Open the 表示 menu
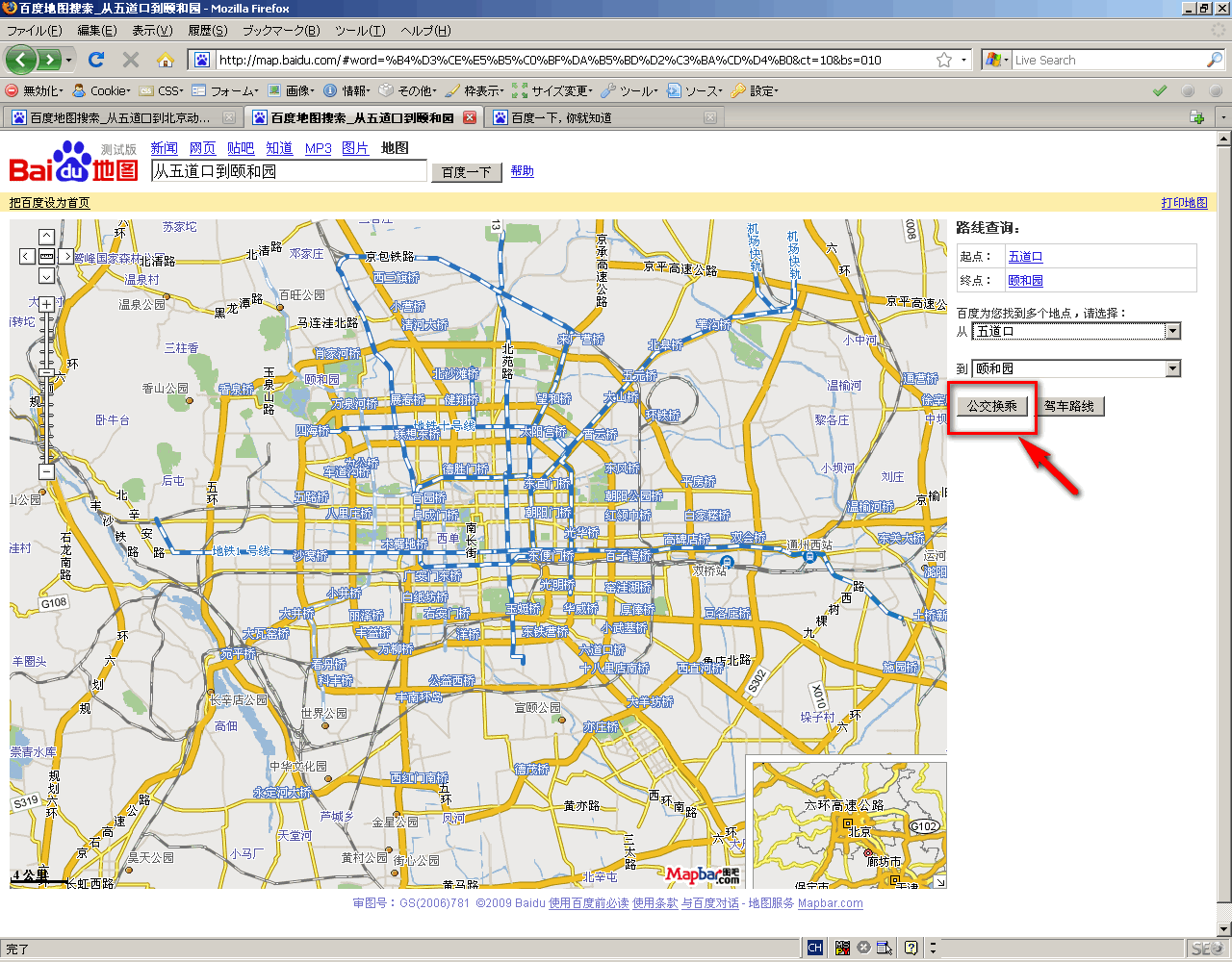This screenshot has height=962, width=1232. point(152,31)
